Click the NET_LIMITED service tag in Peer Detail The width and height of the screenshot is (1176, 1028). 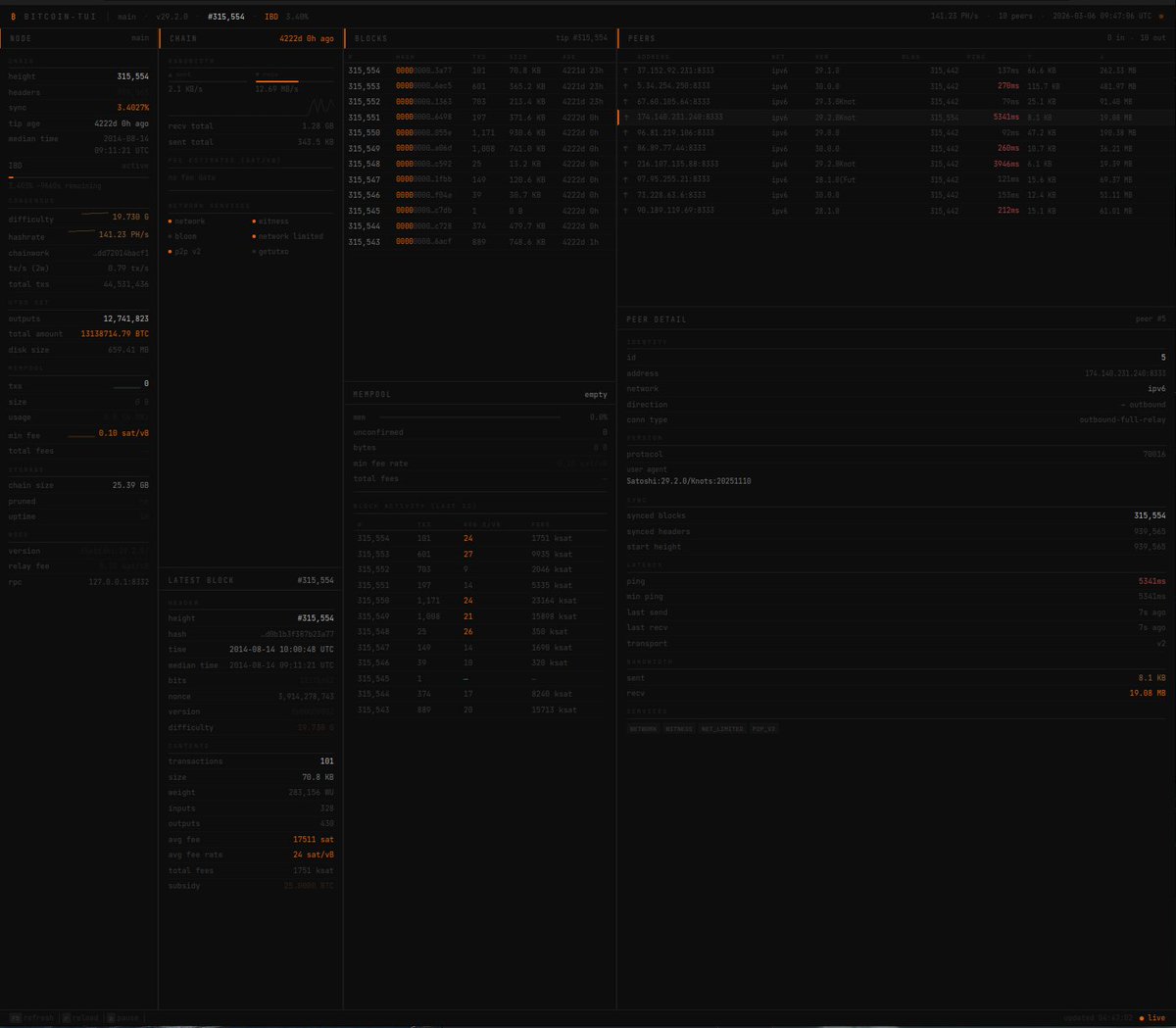coord(722,729)
